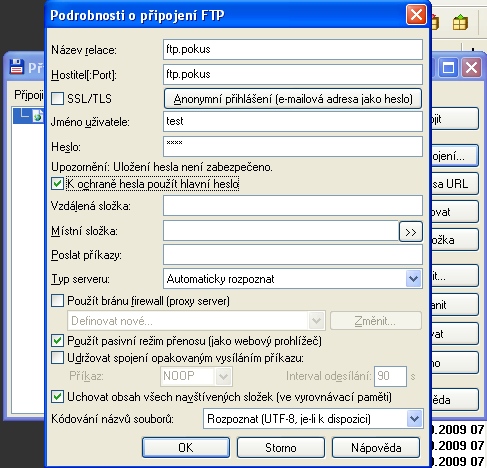The width and height of the screenshot is (487, 468).
Task: Click the Storno button
Action: tap(281, 448)
